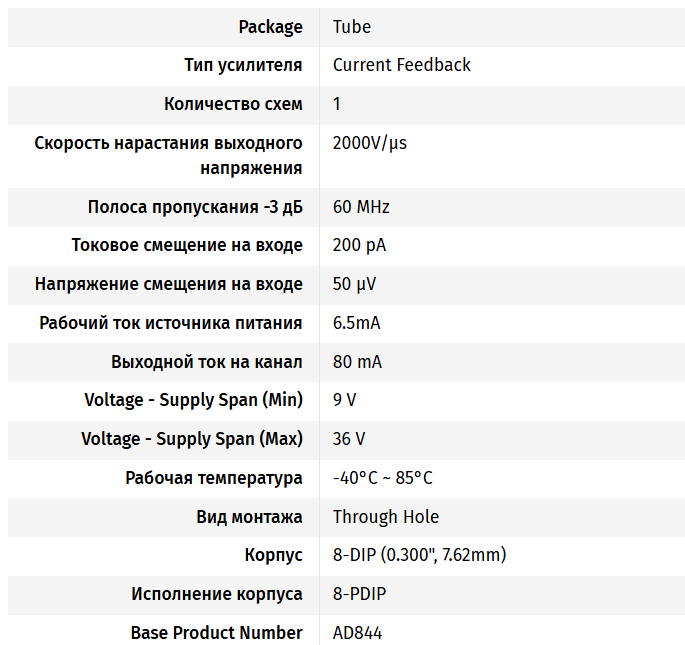Click the 200 pA value

click(359, 246)
